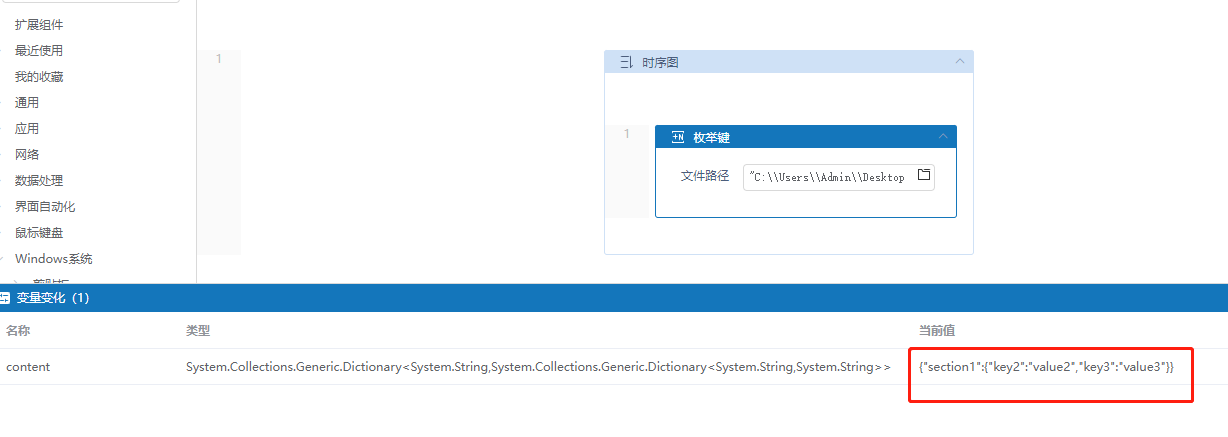The width and height of the screenshot is (1228, 437).
Task: Expand the 通用 category
Action: click(x=27, y=102)
